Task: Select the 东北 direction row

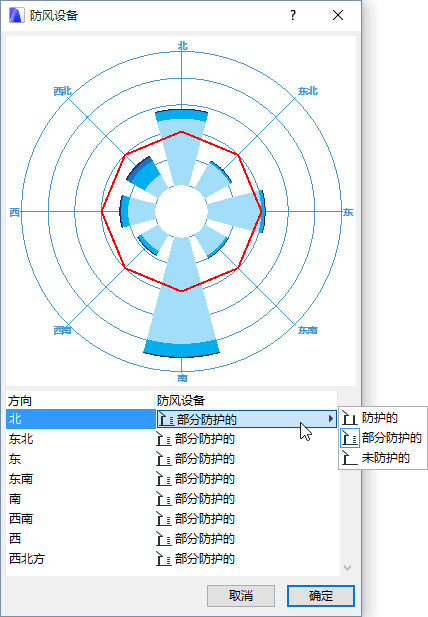Action: click(81, 439)
